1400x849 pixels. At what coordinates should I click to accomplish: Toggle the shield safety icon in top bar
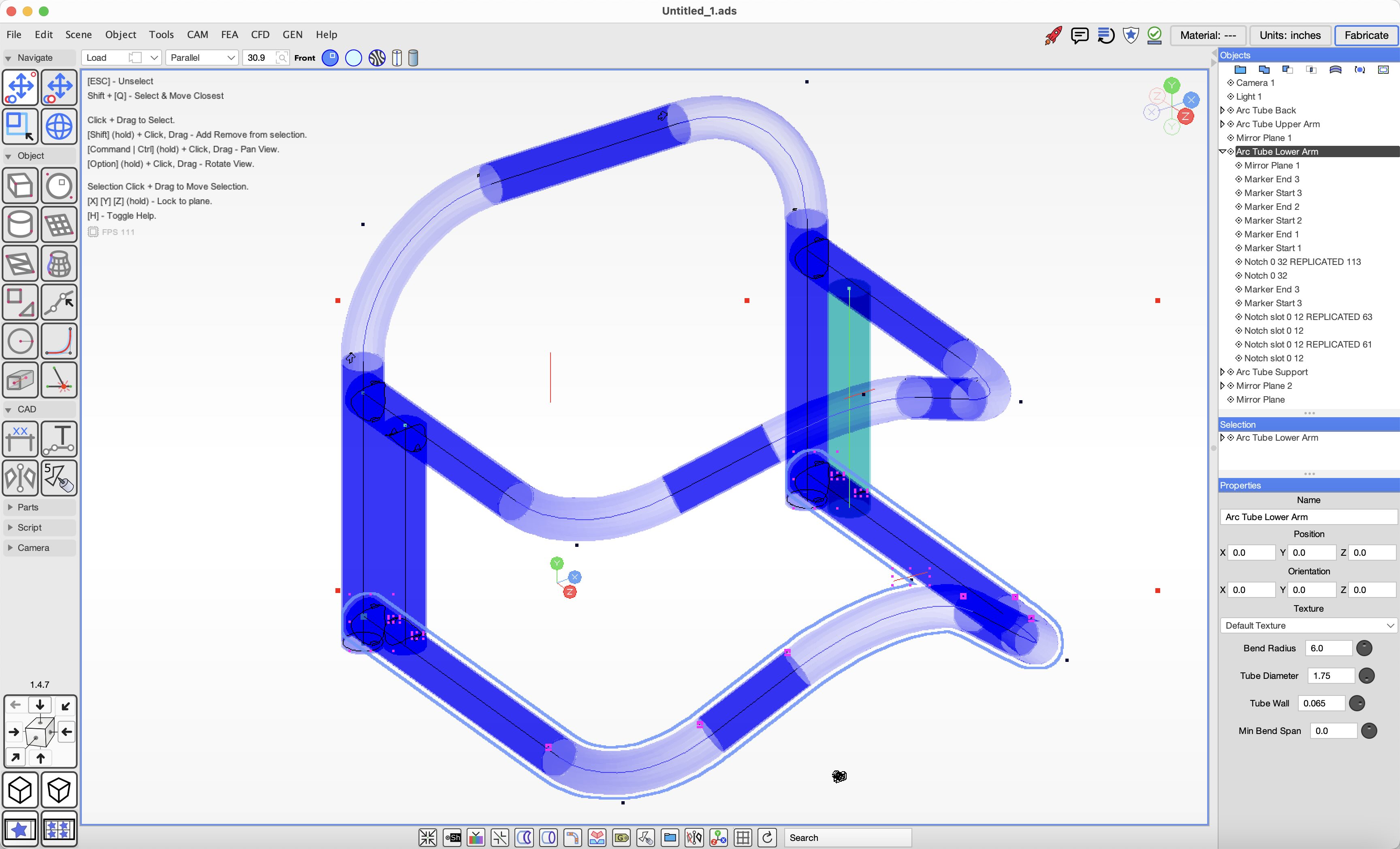(1131, 35)
